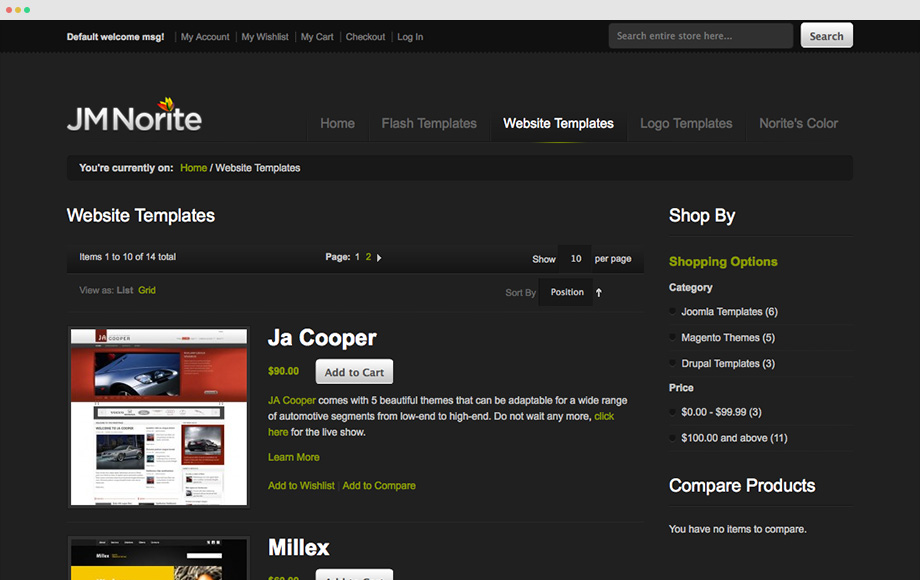Filter by Drupal Templates category

tap(728, 364)
